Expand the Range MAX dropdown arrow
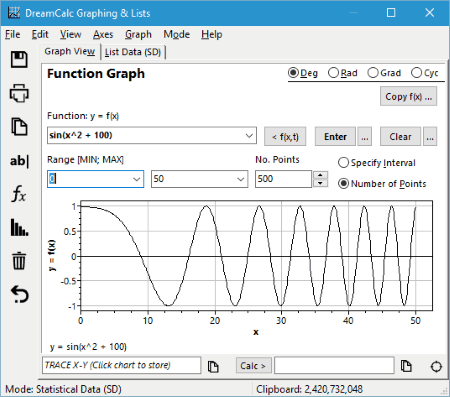This screenshot has height=397, width=450. click(x=240, y=179)
